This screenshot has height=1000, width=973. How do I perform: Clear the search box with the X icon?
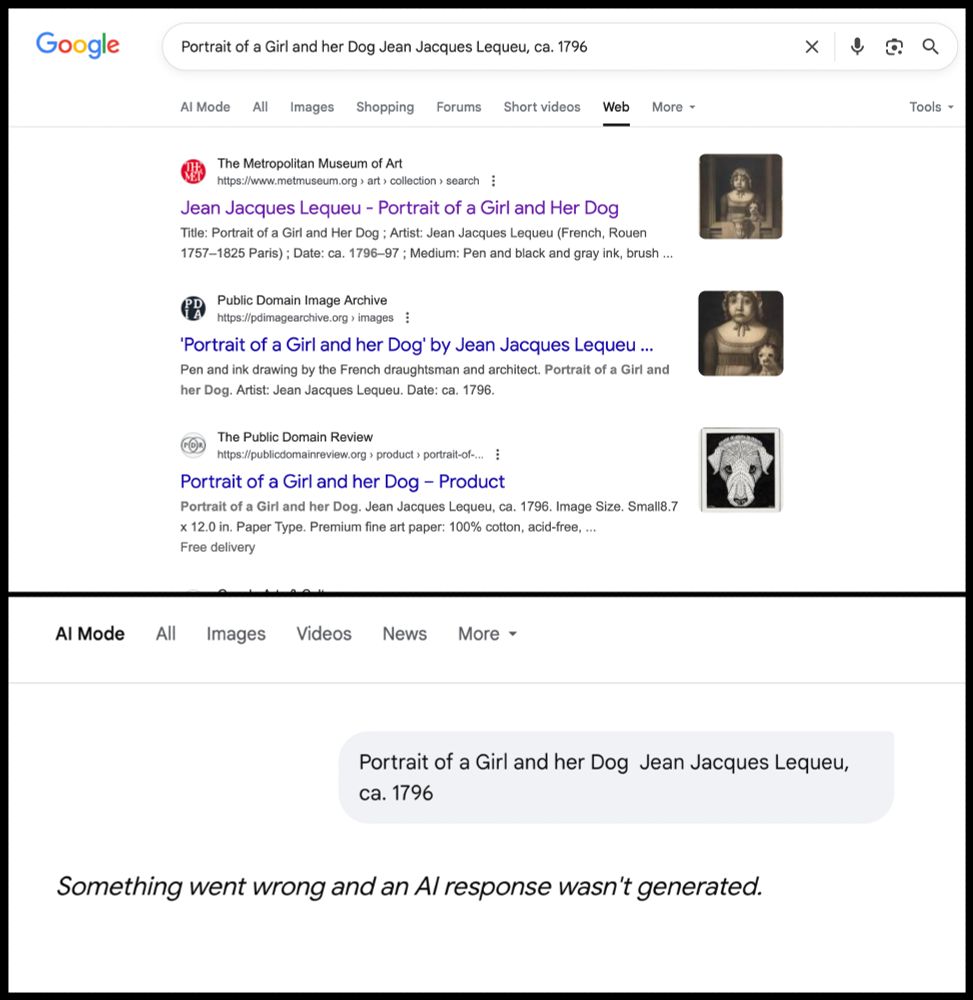coord(811,46)
